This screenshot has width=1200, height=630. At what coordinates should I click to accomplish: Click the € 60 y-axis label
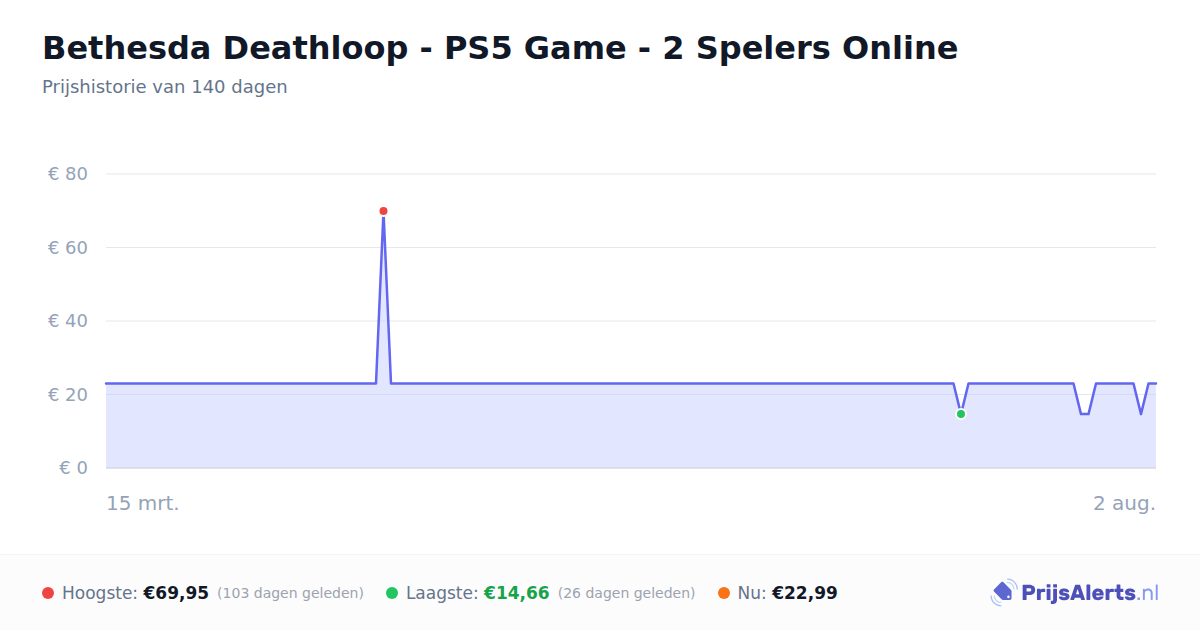pos(68,247)
